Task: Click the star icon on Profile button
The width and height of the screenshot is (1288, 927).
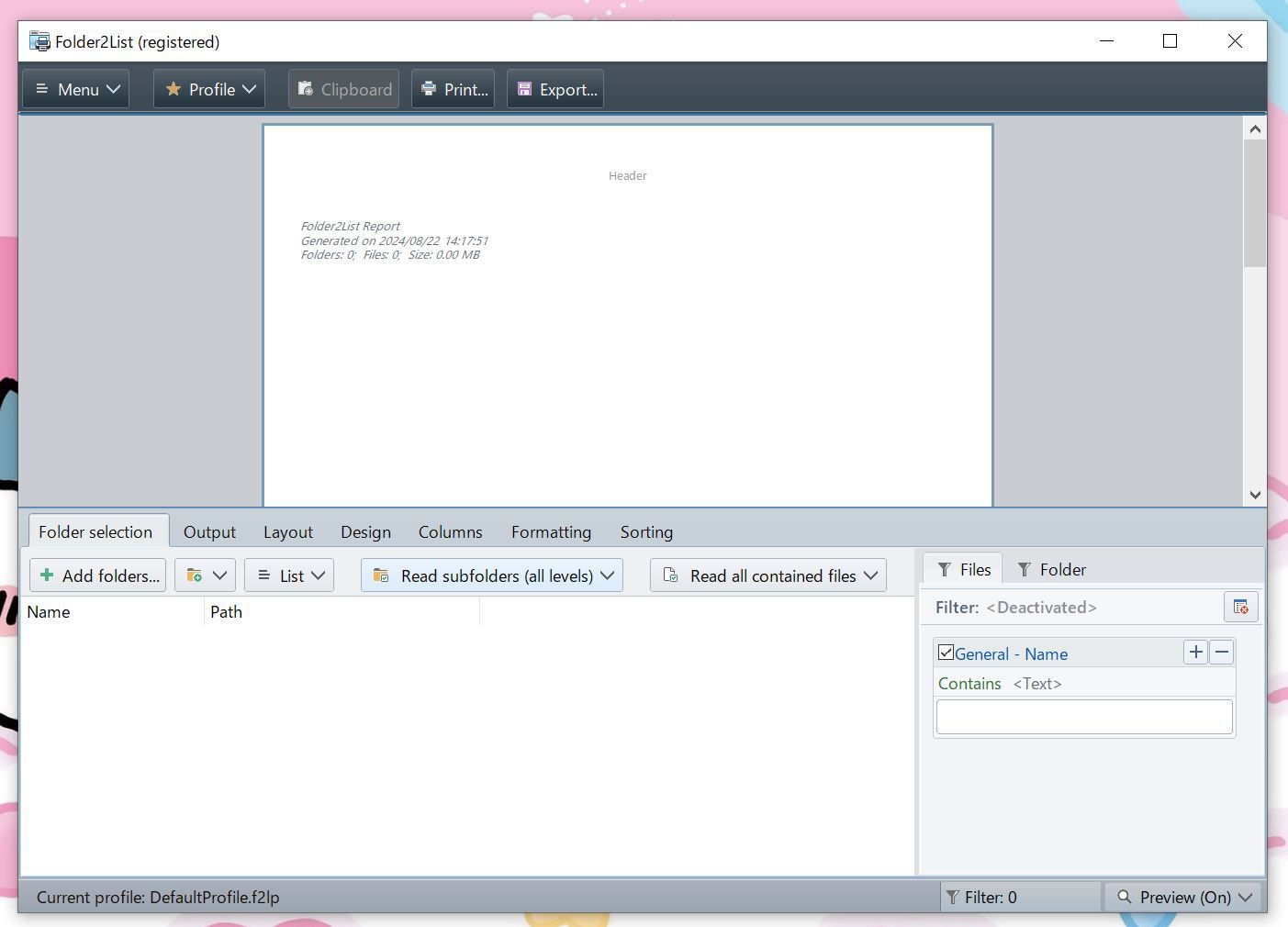Action: (x=173, y=89)
